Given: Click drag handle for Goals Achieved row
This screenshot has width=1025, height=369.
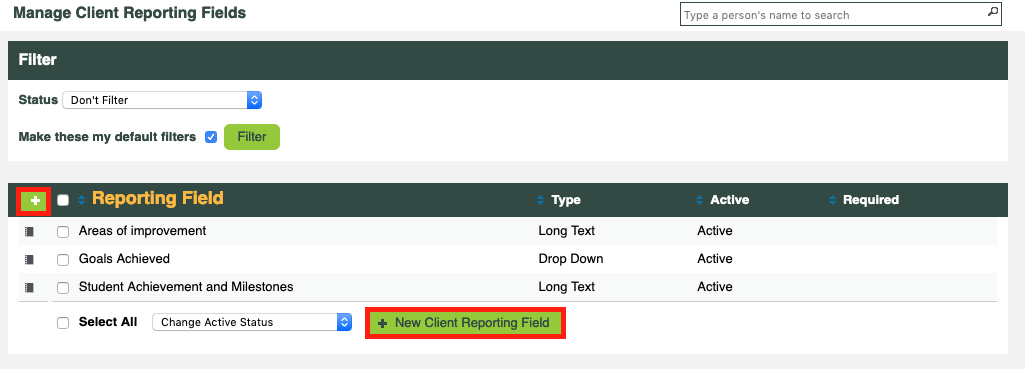Looking at the screenshot, I should click(29, 259).
